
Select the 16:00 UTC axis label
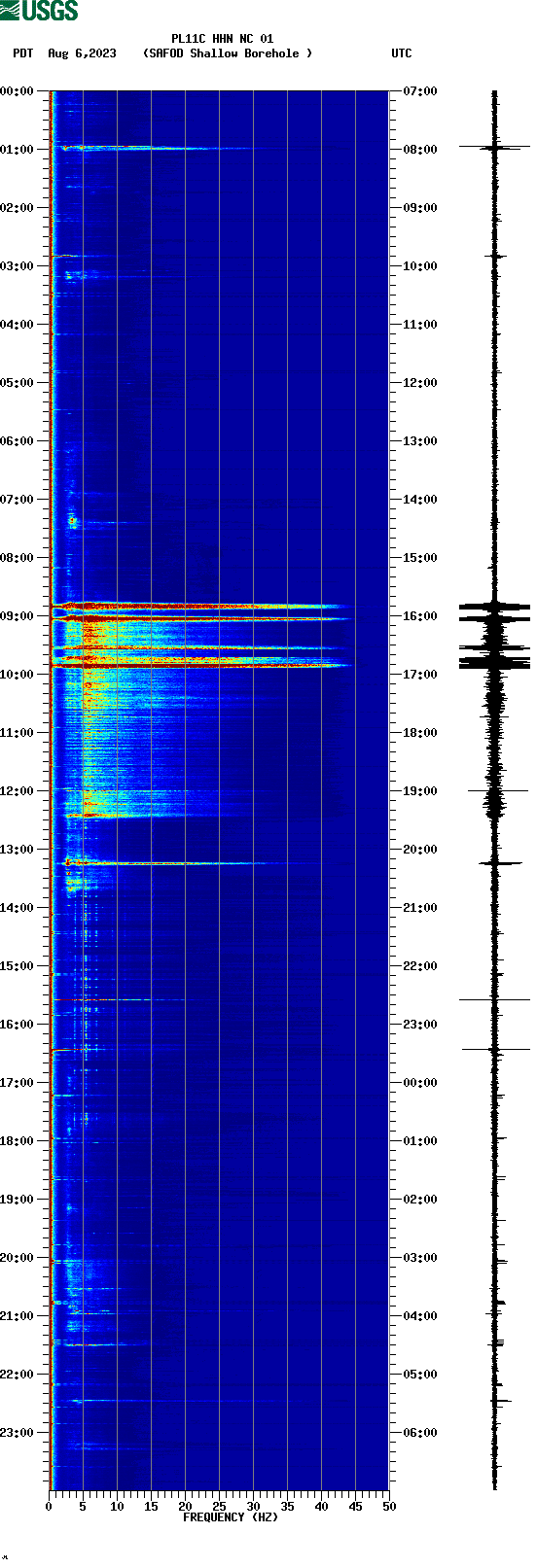pos(420,616)
